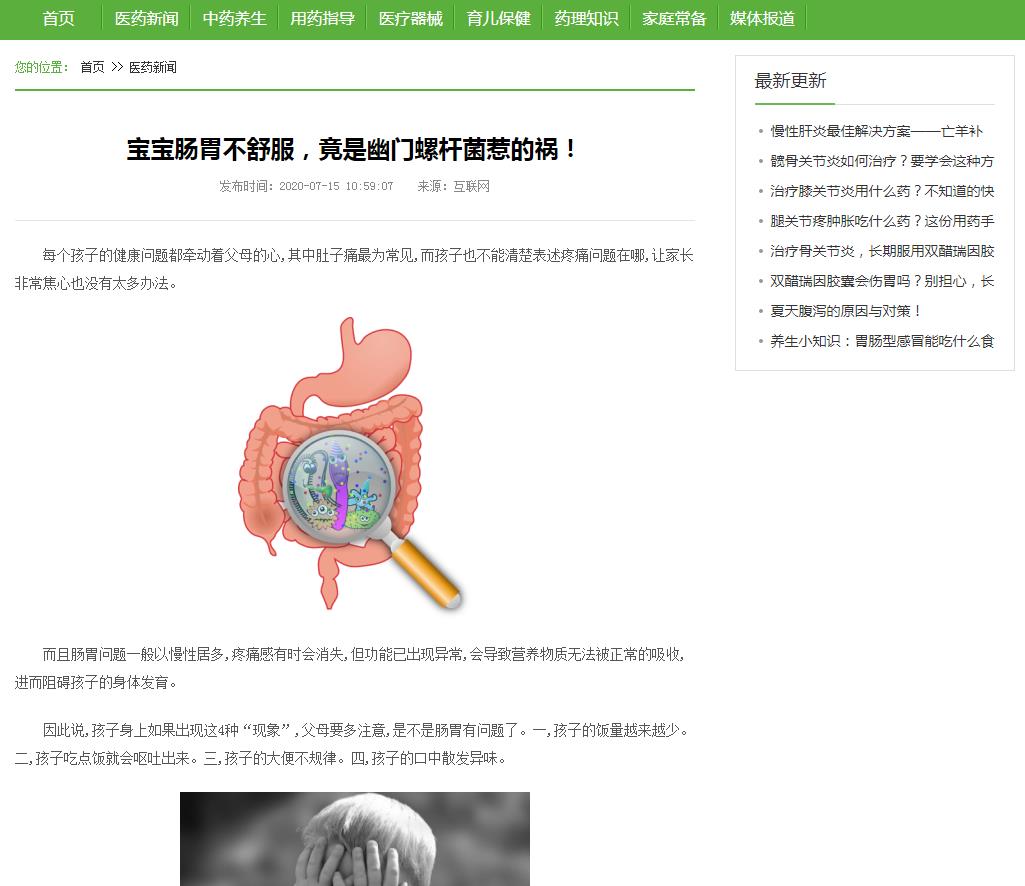
Task: Open the 治疗膝关节炎用什么药 article link
Action: coord(882,191)
